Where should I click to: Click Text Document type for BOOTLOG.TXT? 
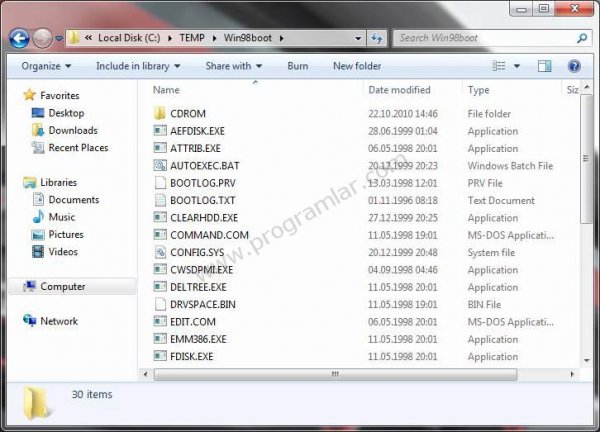pos(501,201)
